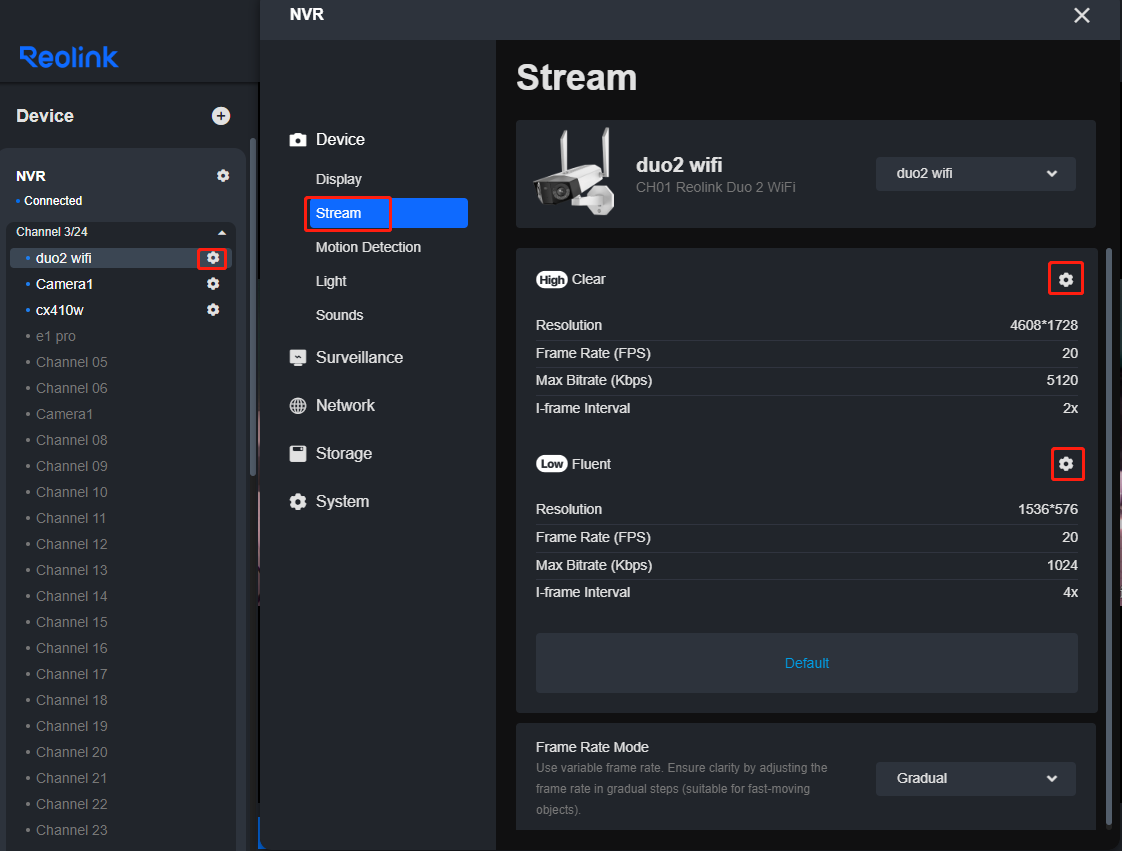Click the Frame Rate Mode heading
The width and height of the screenshot is (1122, 851).
(592, 747)
